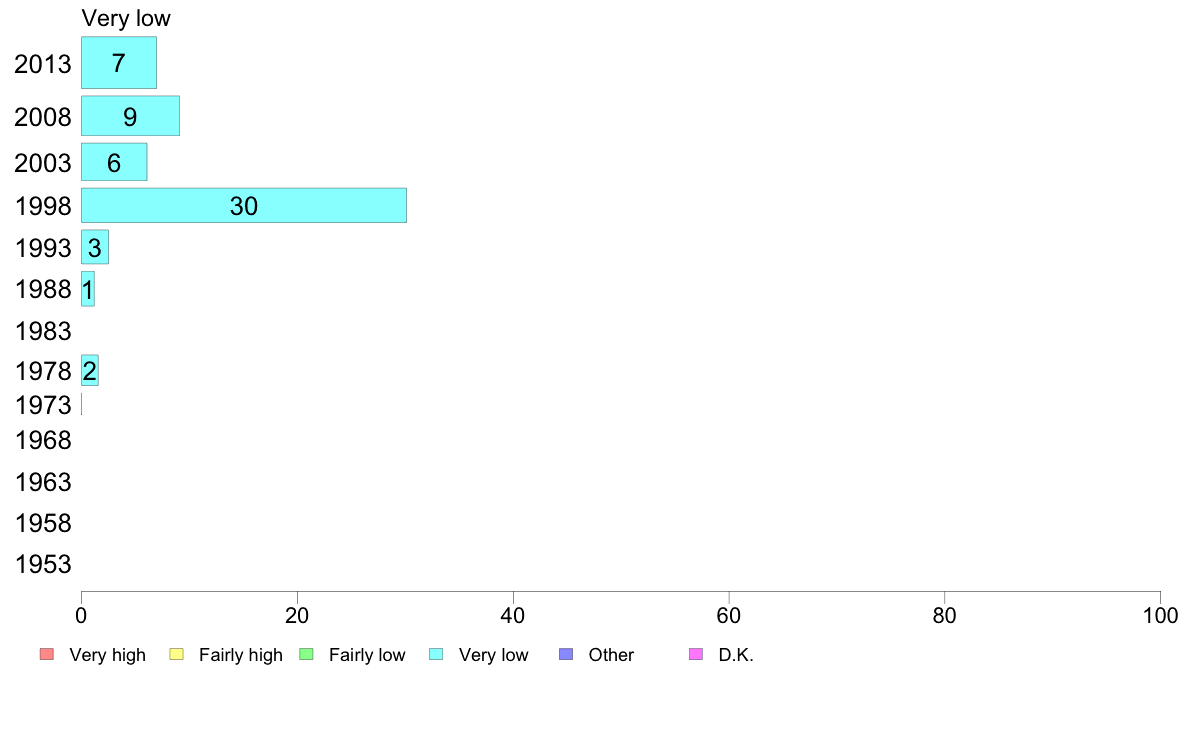Click the Very low chart title
1188x736 pixels.
coord(126,18)
